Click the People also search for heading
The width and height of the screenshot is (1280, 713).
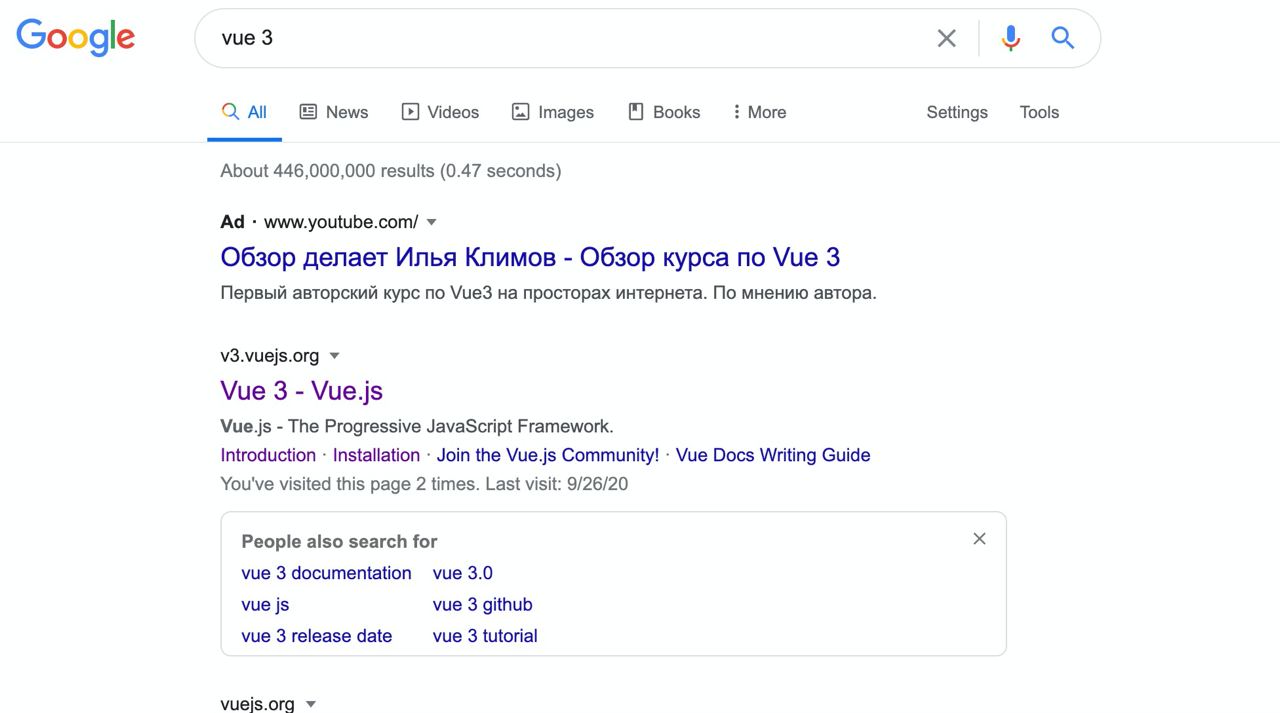(x=339, y=541)
